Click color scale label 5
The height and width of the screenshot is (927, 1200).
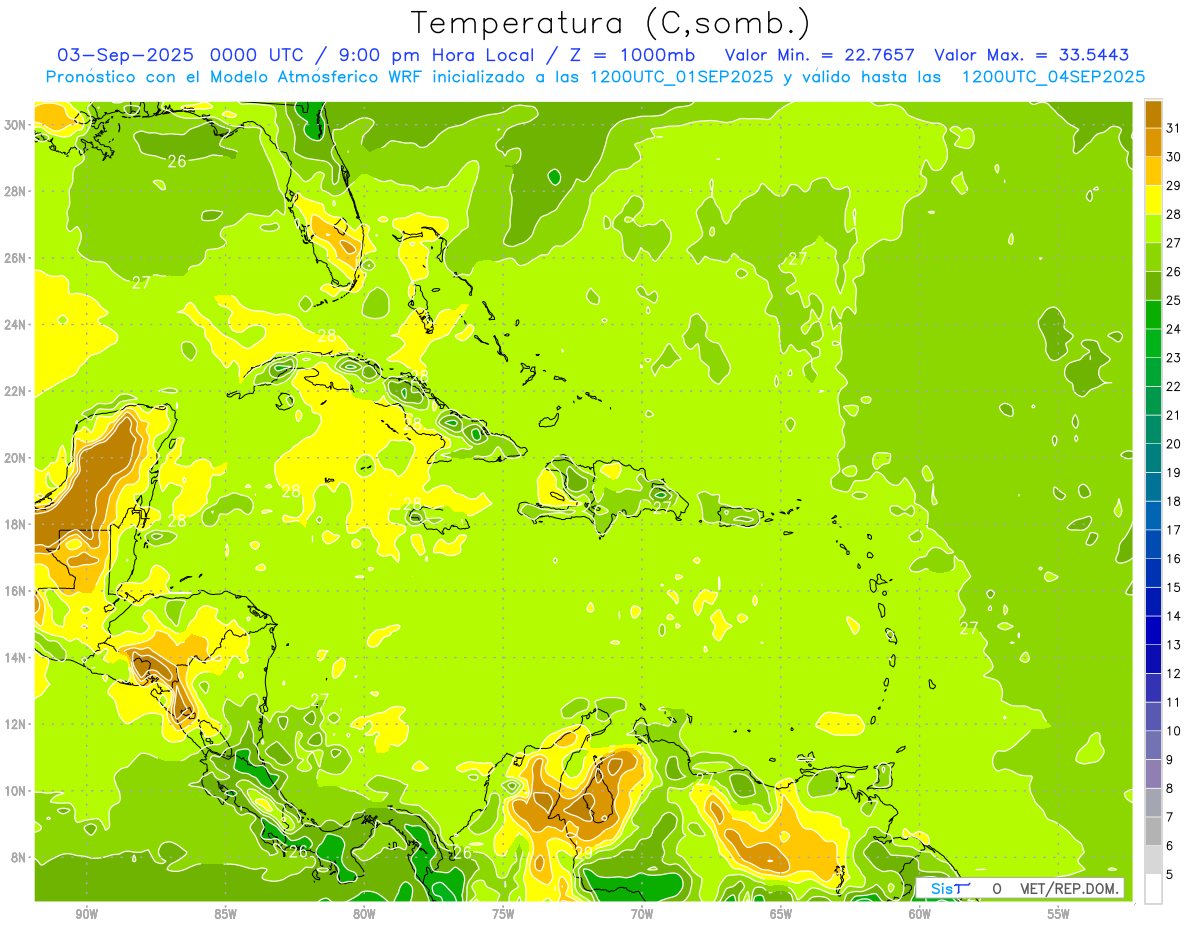coord(1170,875)
